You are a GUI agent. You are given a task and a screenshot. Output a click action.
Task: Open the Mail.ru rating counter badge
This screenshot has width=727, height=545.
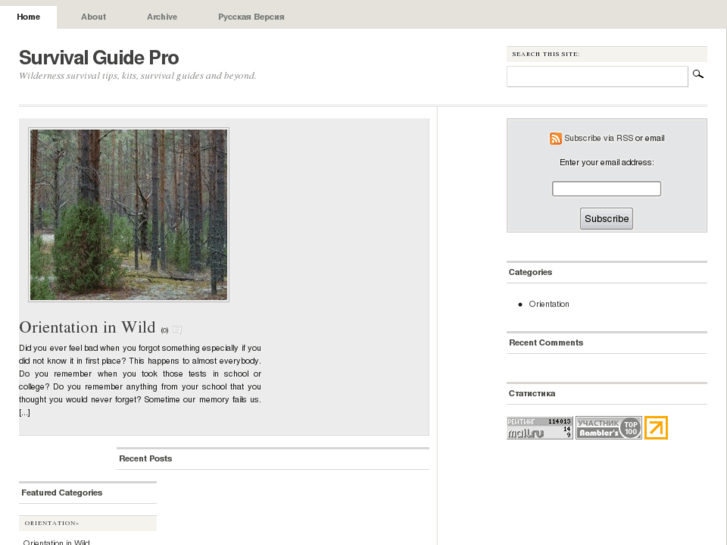tap(539, 428)
